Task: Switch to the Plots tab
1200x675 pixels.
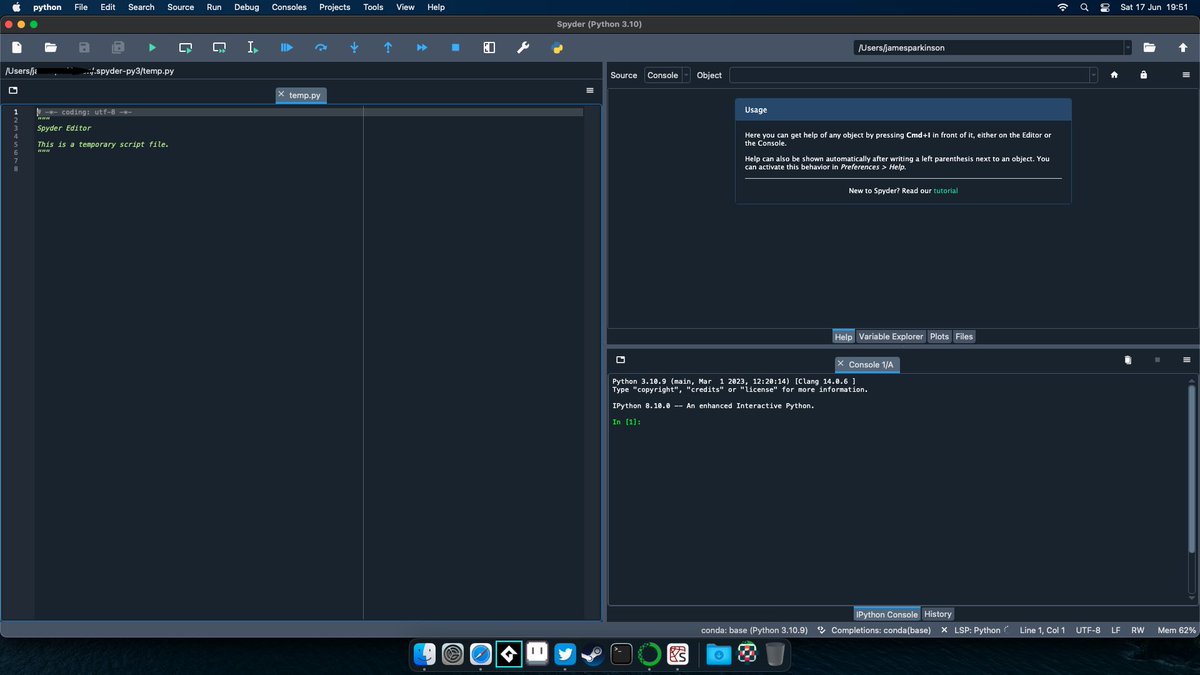Action: (x=939, y=337)
